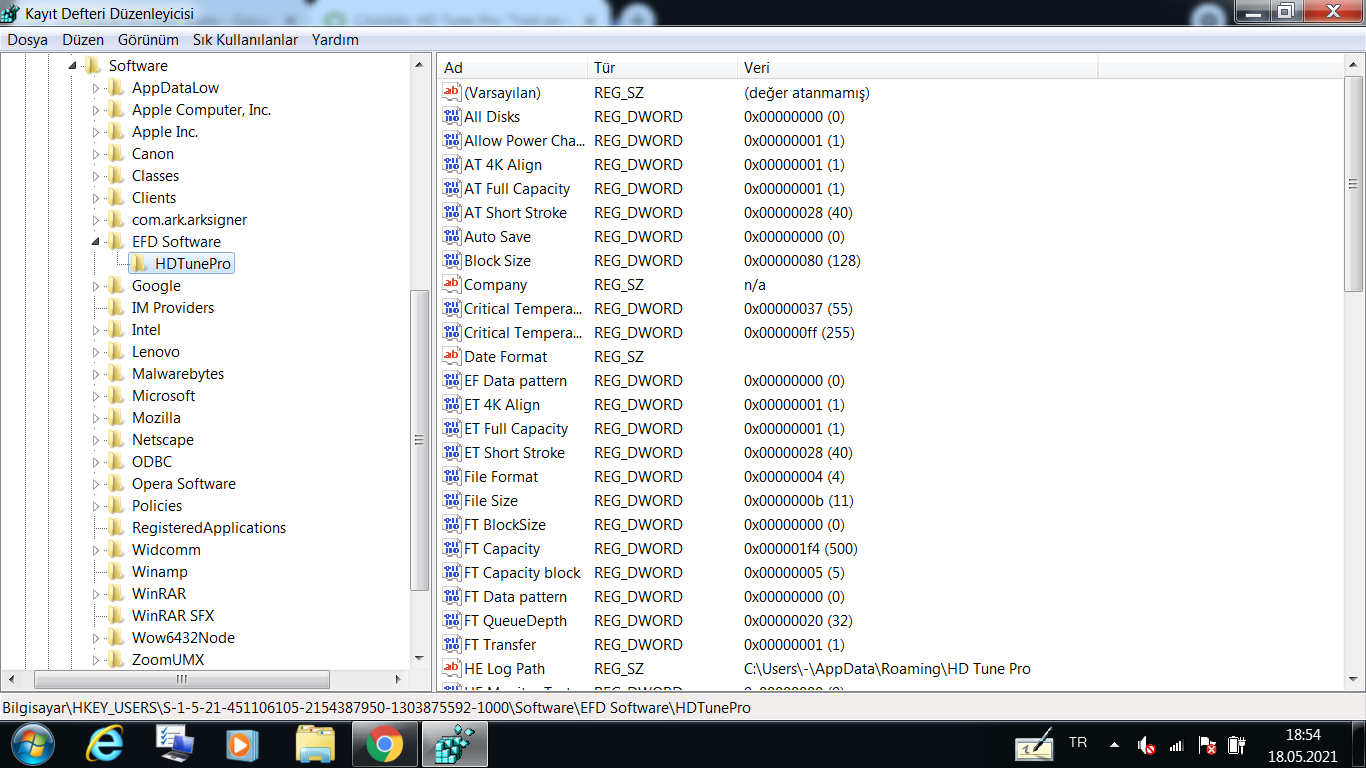Select the Clients registry key

(154, 198)
